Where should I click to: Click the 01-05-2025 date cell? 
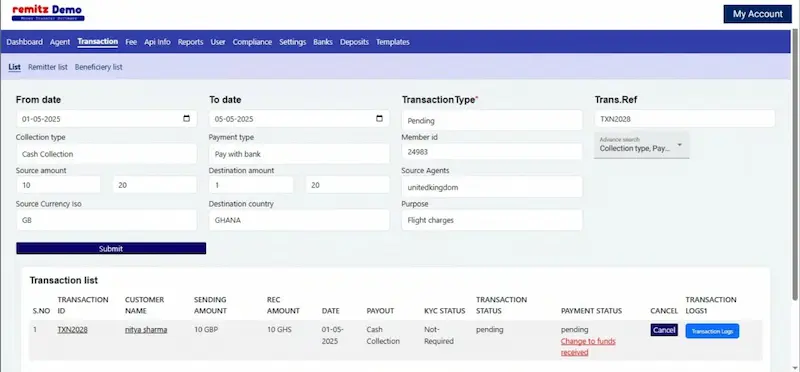point(333,335)
